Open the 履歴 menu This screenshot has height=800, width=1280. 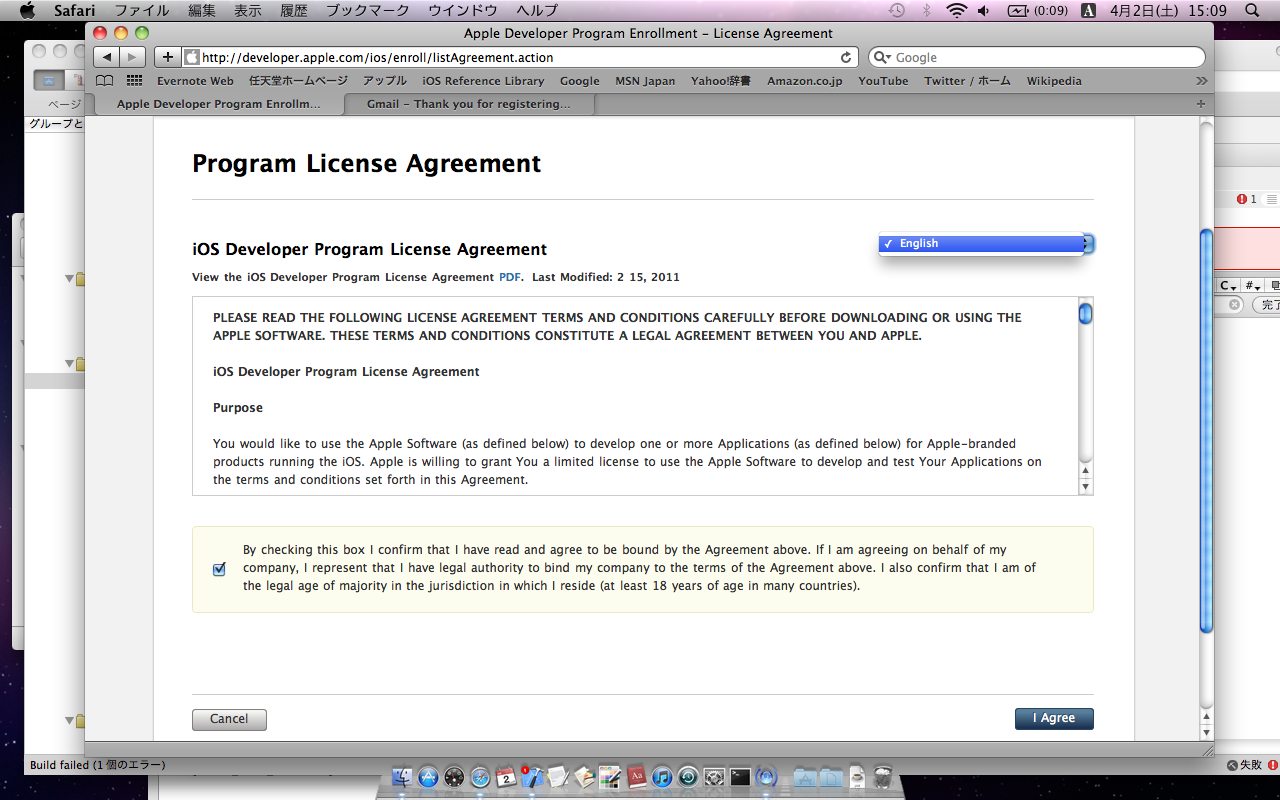click(294, 10)
